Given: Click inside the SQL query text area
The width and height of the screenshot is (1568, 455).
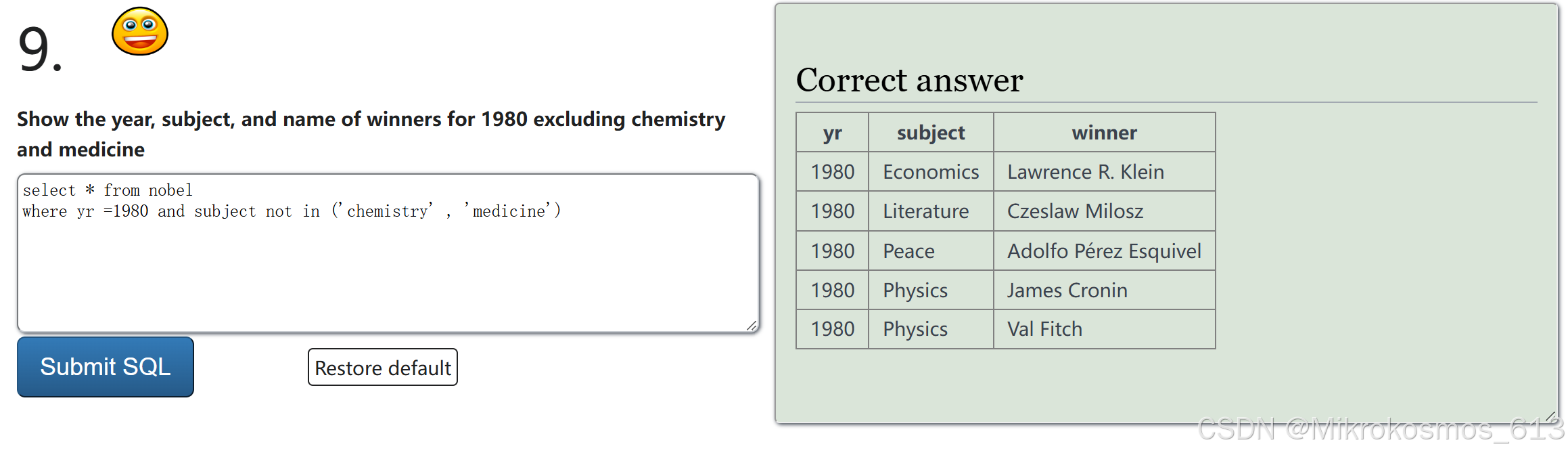Looking at the screenshot, I should point(387,271).
